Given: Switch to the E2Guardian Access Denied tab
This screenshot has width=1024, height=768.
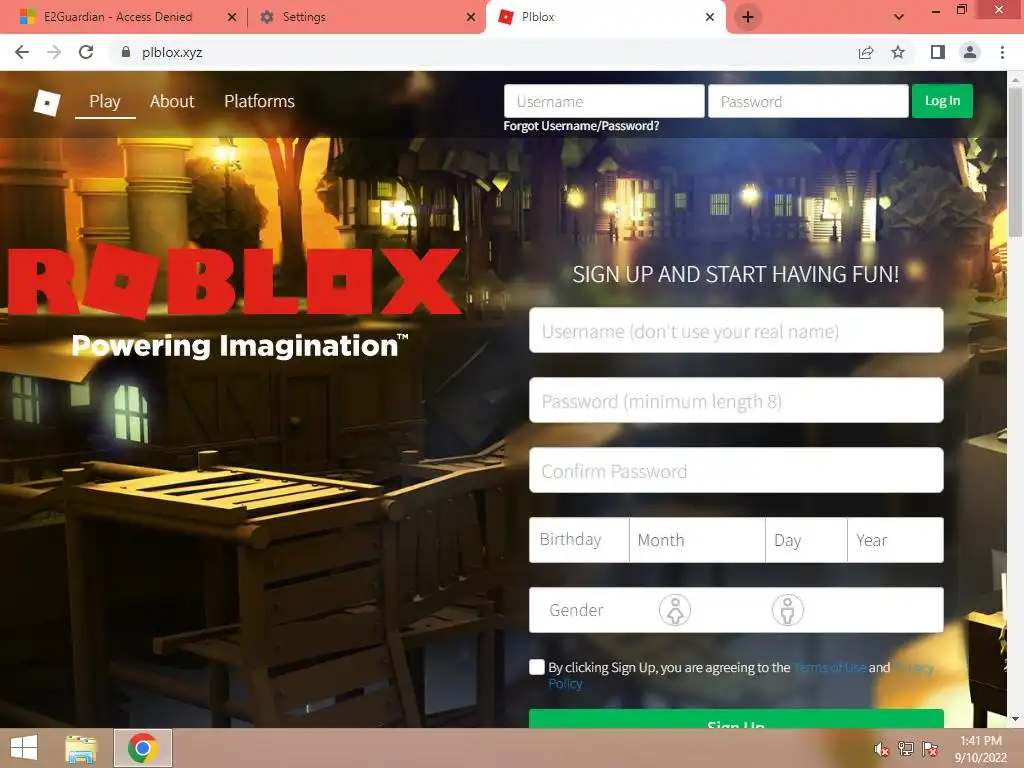Looking at the screenshot, I should [x=118, y=17].
